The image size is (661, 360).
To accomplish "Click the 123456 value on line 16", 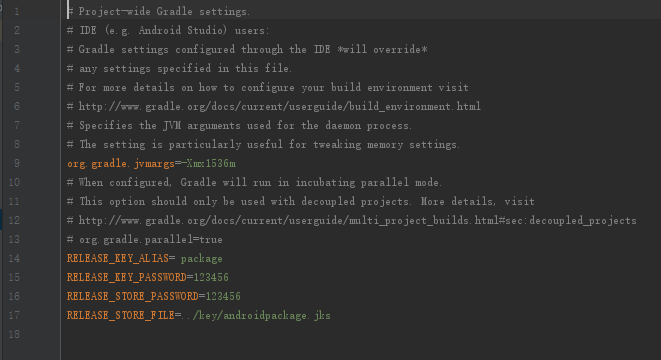I will coord(223,296).
